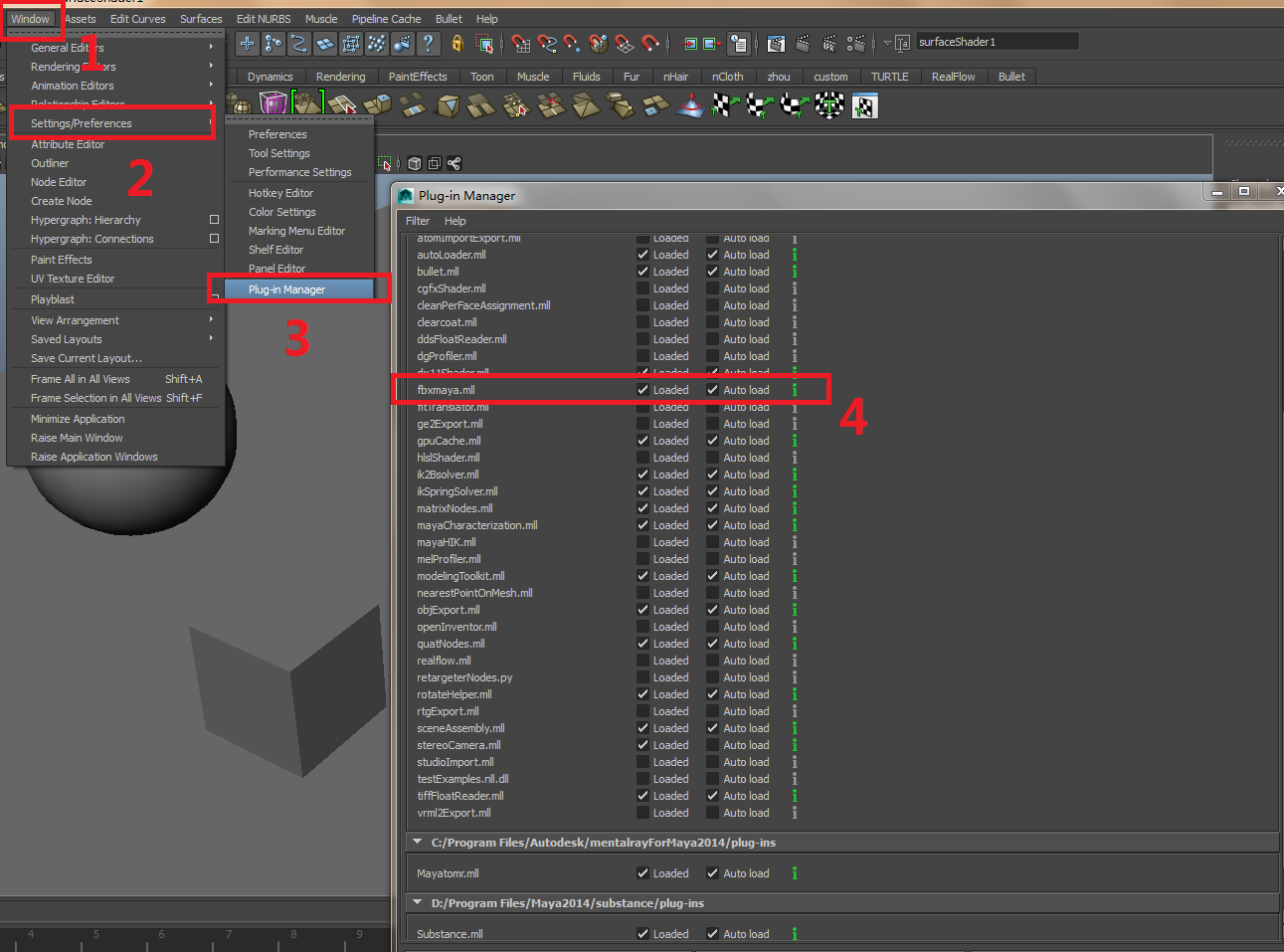Click the IPR render clapperboard icon

pos(829,43)
